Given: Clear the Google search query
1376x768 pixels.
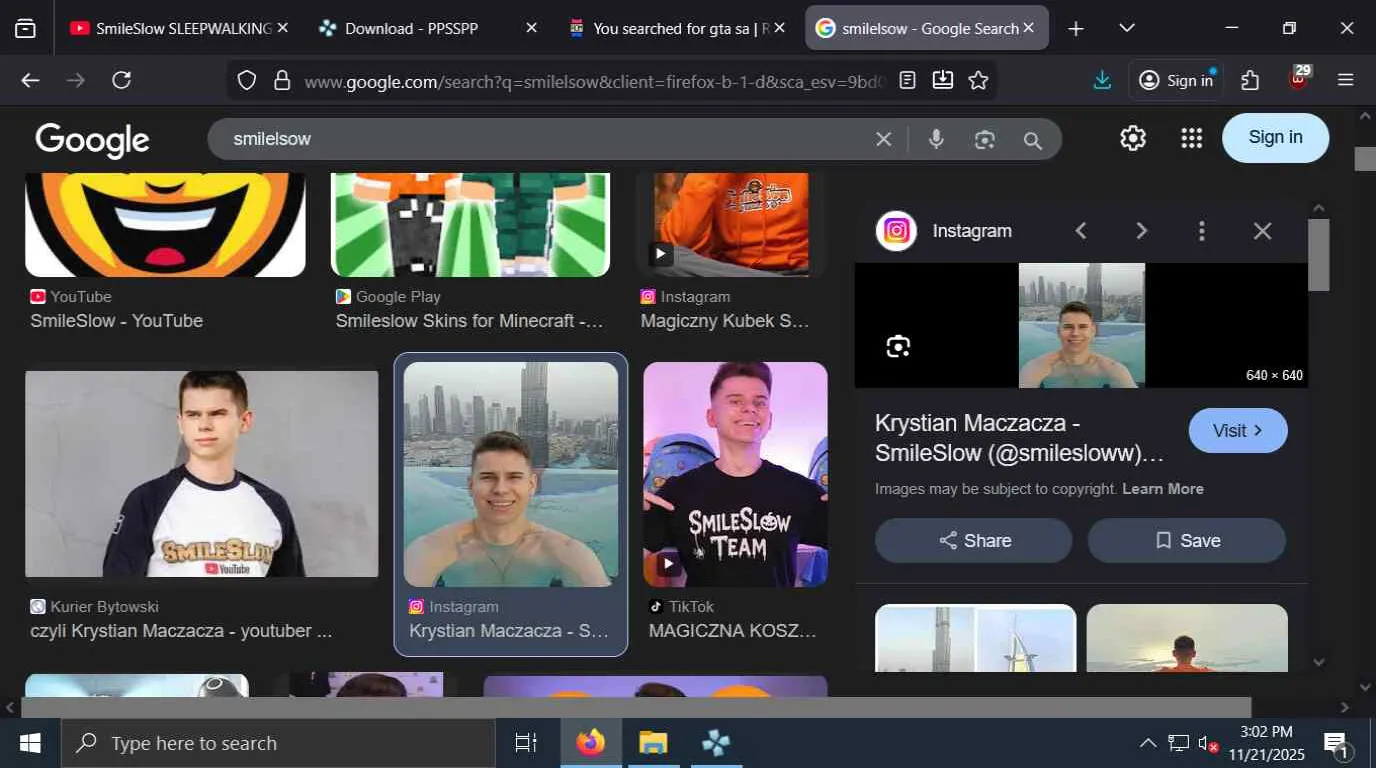Looking at the screenshot, I should 883,139.
